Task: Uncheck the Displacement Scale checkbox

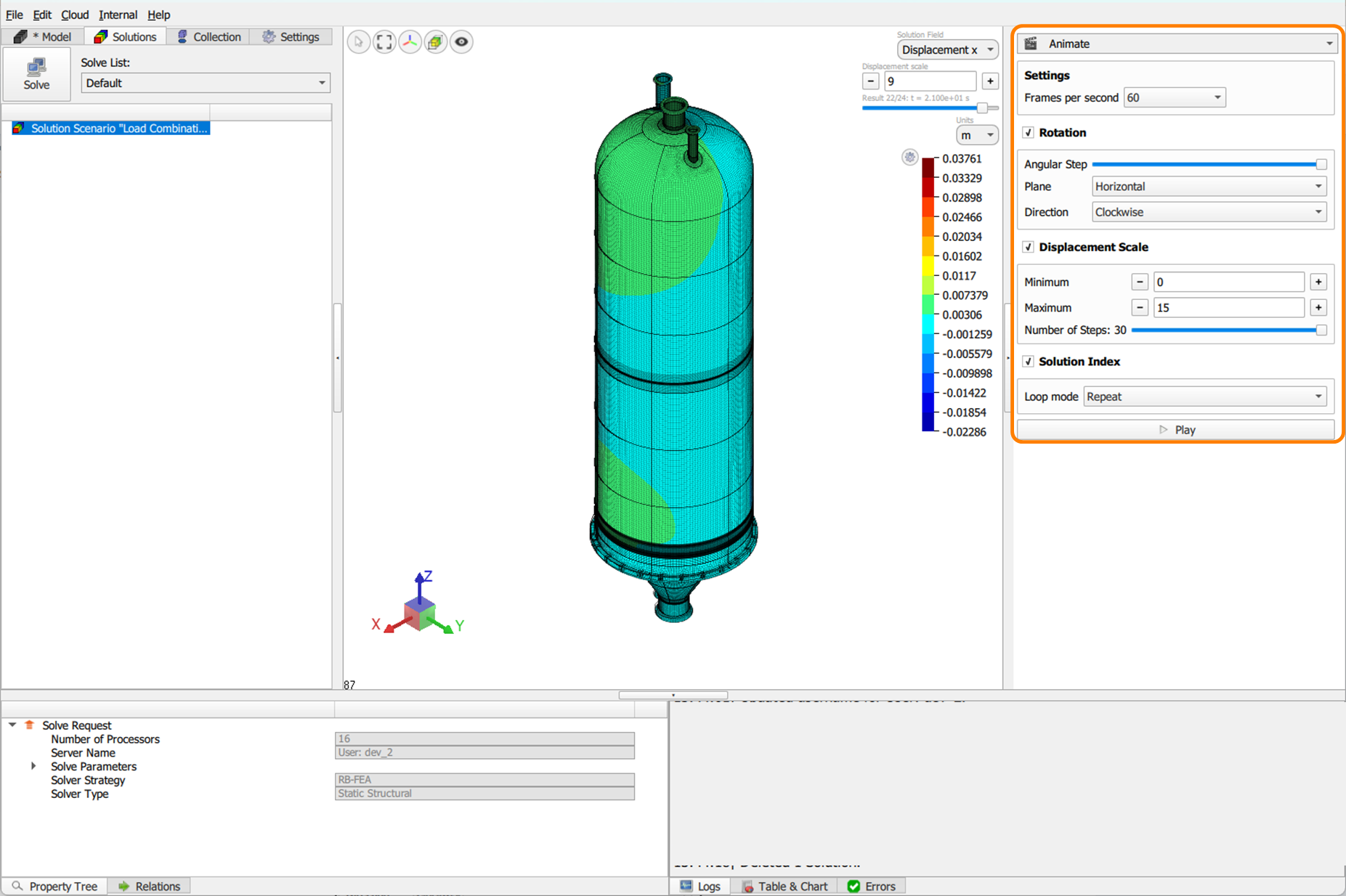Action: click(1029, 247)
